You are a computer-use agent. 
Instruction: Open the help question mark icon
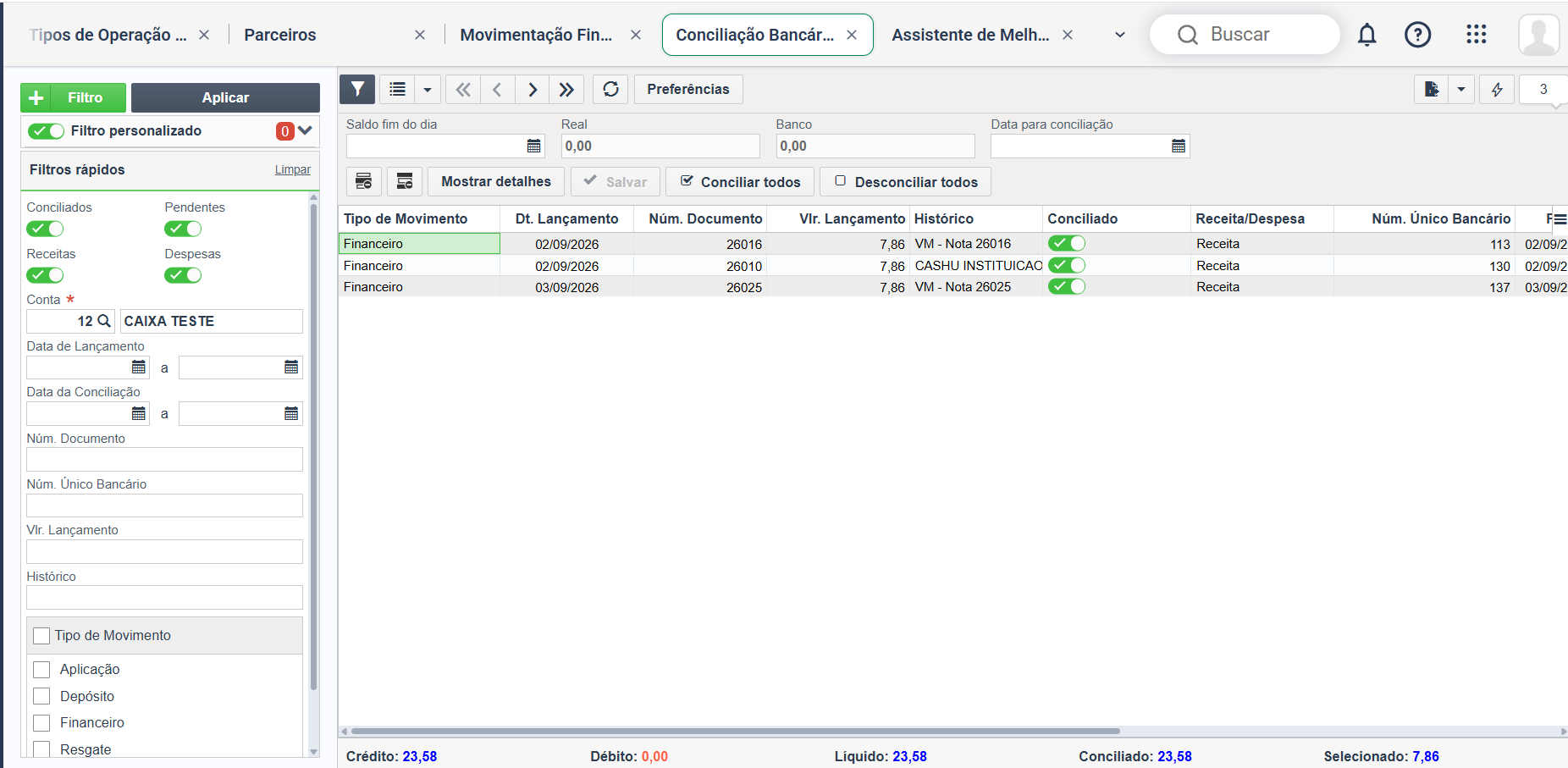[1417, 35]
